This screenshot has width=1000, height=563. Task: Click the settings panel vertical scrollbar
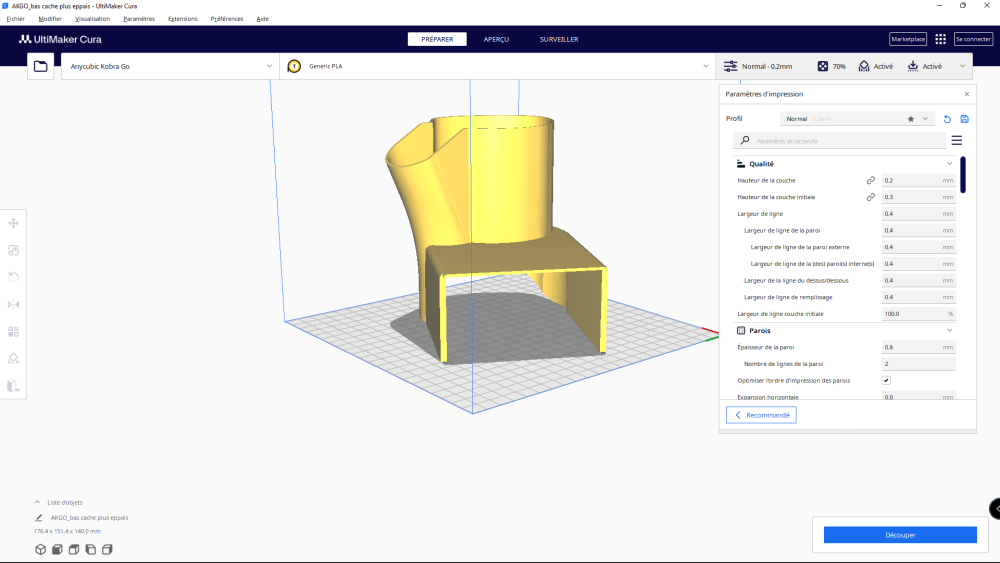962,174
